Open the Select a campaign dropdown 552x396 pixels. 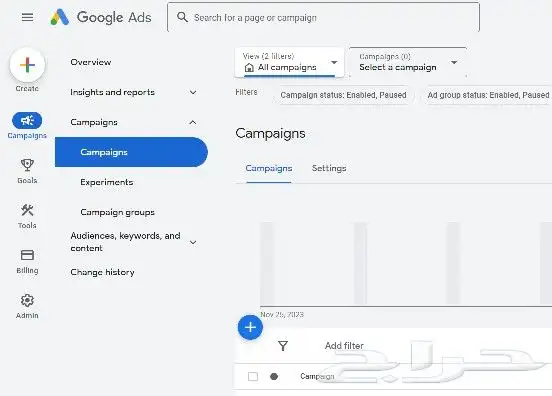(x=408, y=62)
